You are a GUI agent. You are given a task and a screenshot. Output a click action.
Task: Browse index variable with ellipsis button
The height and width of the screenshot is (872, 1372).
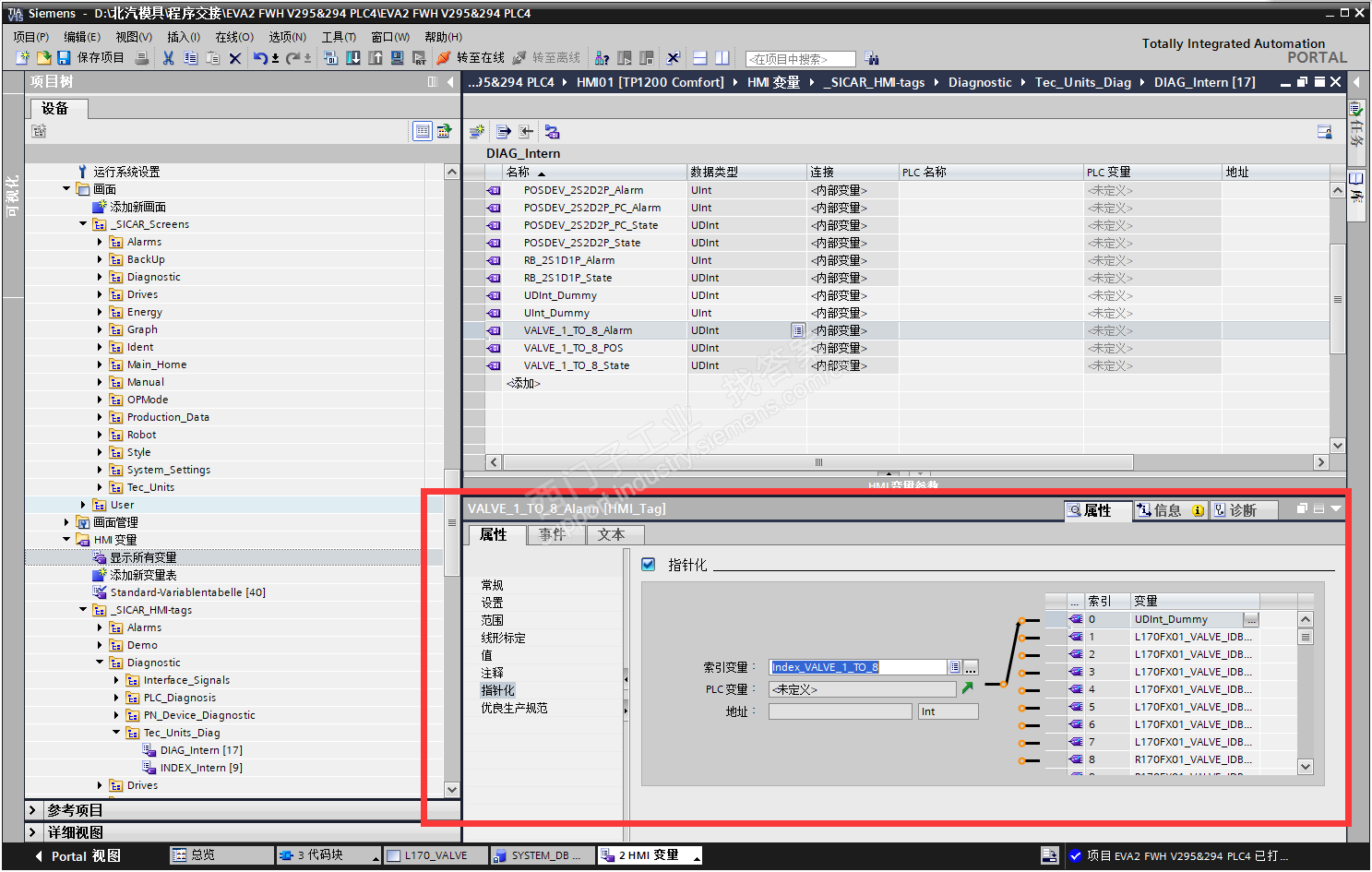(x=971, y=667)
